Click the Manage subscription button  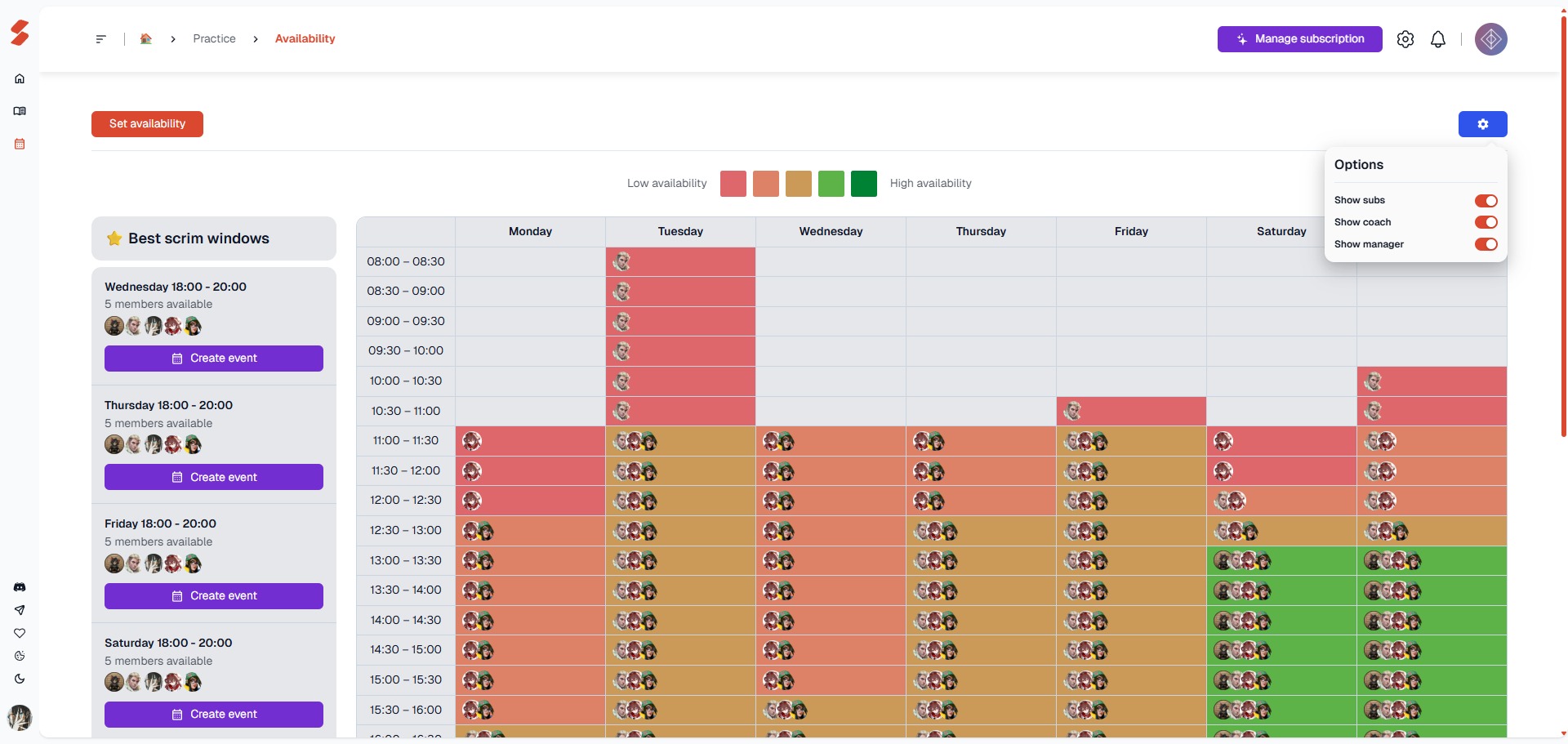[1300, 39]
